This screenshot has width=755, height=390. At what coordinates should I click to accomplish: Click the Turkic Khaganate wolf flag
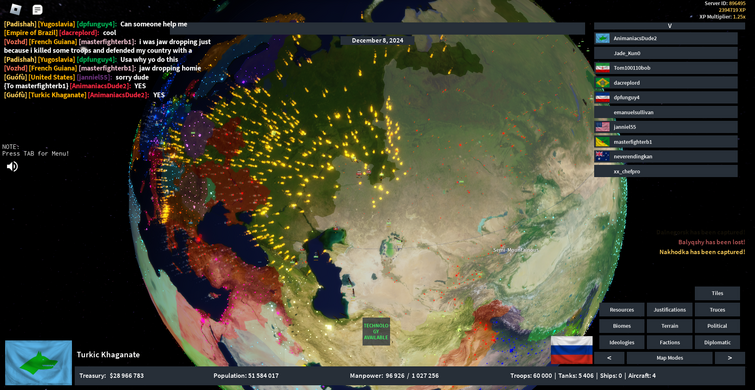[x=39, y=363]
